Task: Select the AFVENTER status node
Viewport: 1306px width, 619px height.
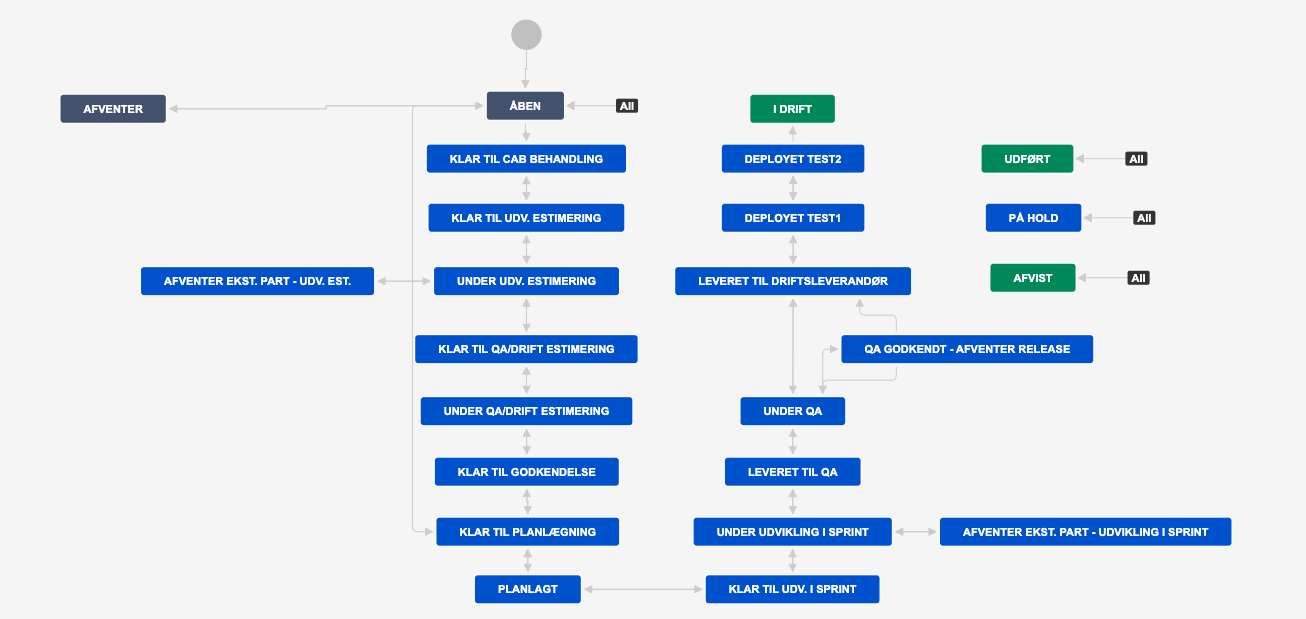Action: [x=113, y=109]
